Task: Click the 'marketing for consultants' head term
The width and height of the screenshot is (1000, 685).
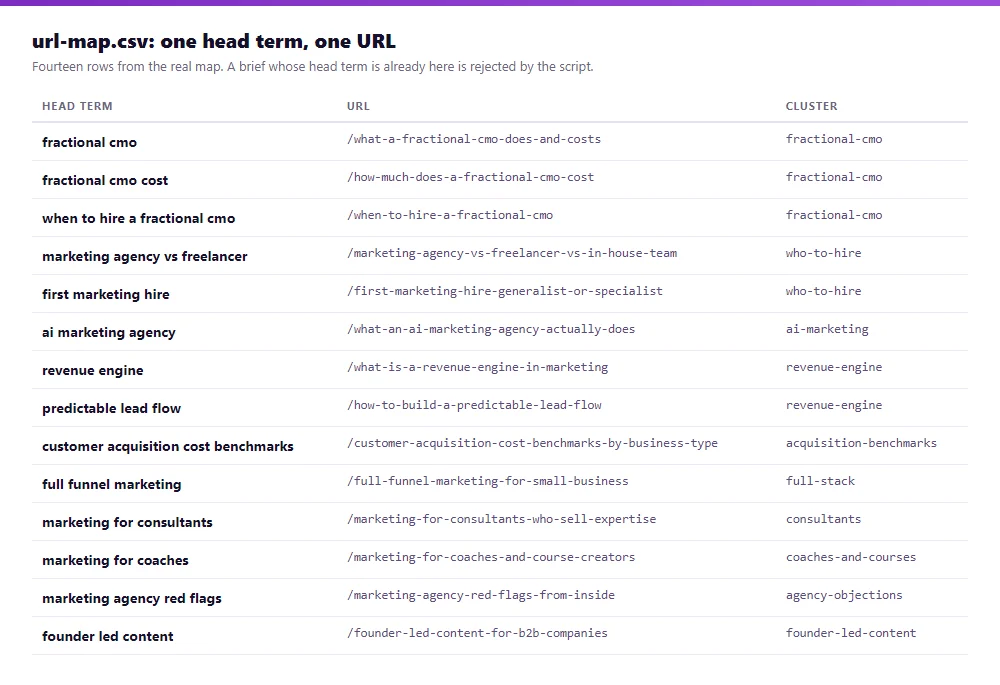Action: pos(127,522)
